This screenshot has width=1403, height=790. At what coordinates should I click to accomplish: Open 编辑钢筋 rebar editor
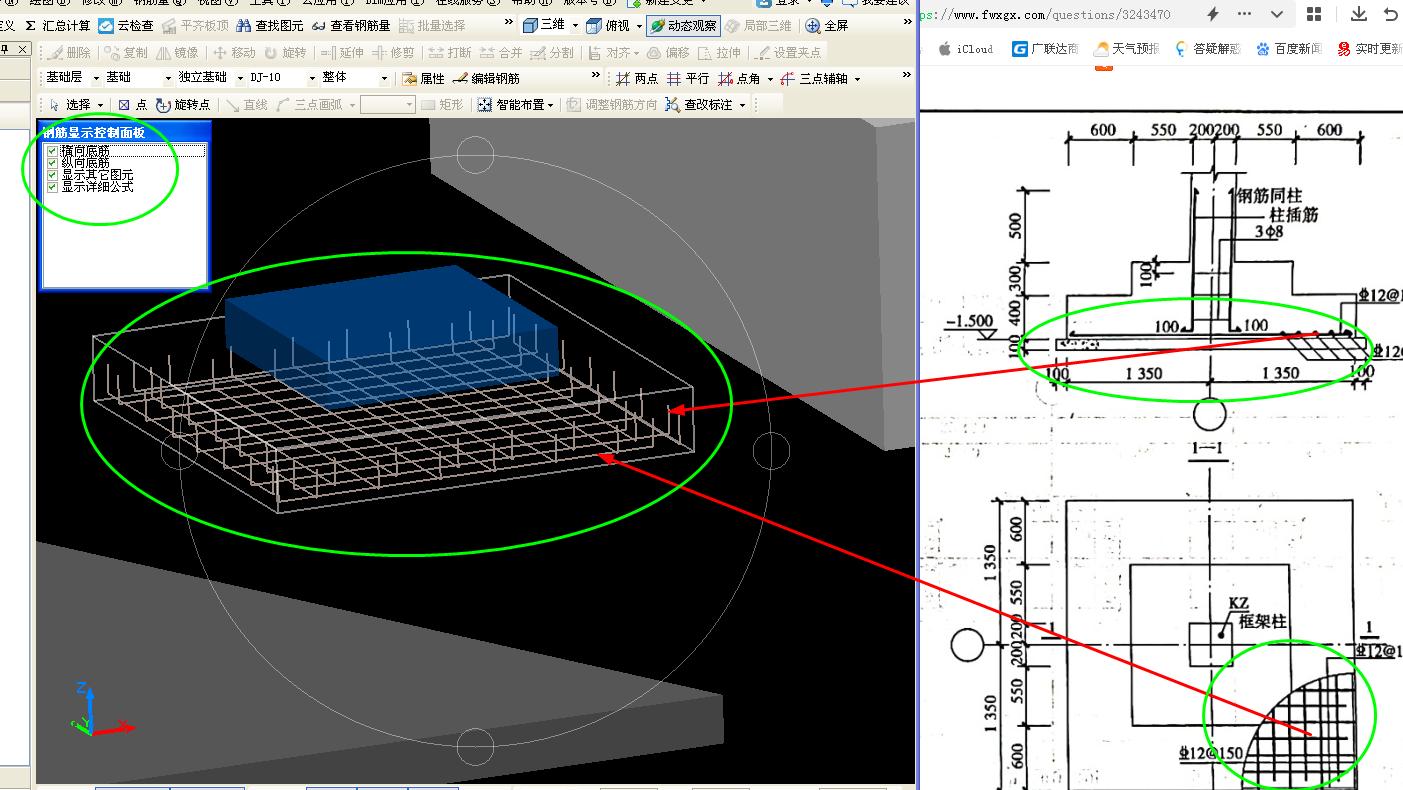coord(487,78)
